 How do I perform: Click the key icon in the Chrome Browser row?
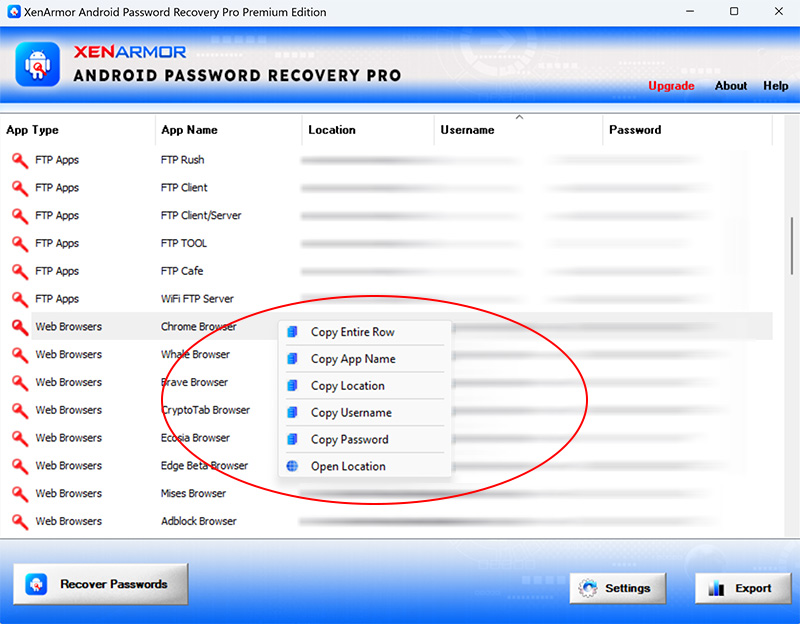[20, 327]
